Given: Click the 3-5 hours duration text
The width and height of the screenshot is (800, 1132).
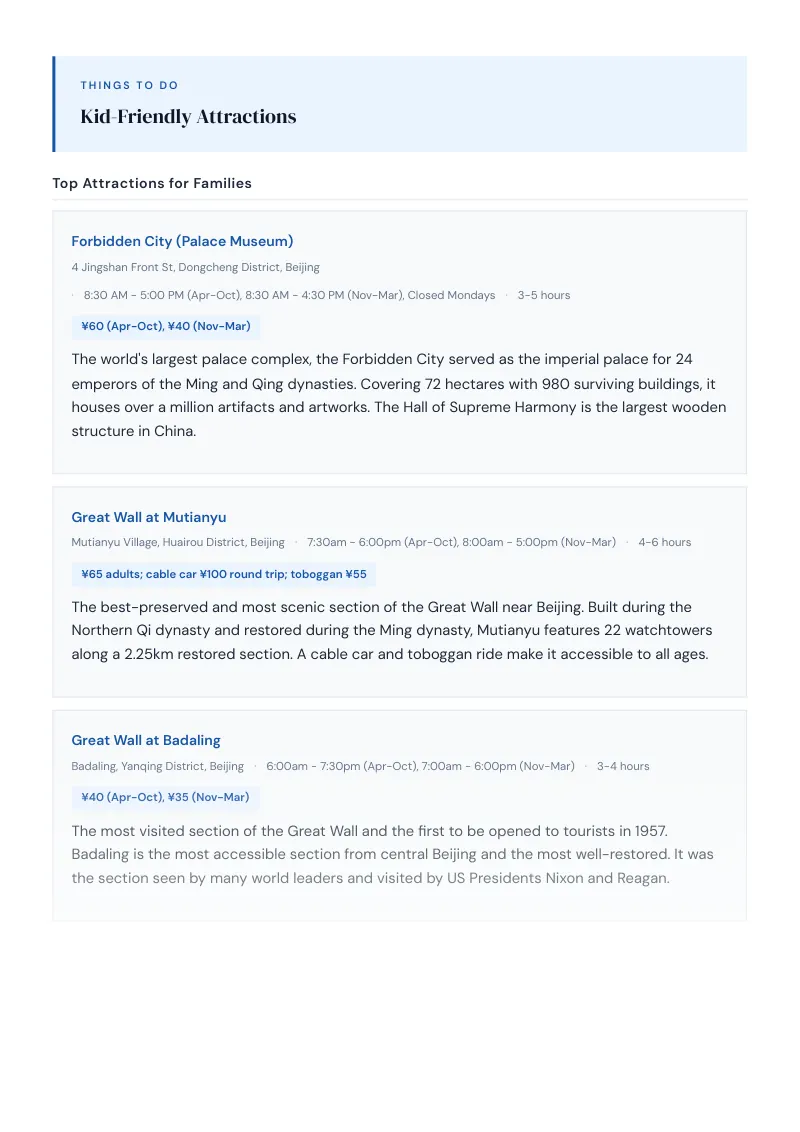Looking at the screenshot, I should coord(544,295).
